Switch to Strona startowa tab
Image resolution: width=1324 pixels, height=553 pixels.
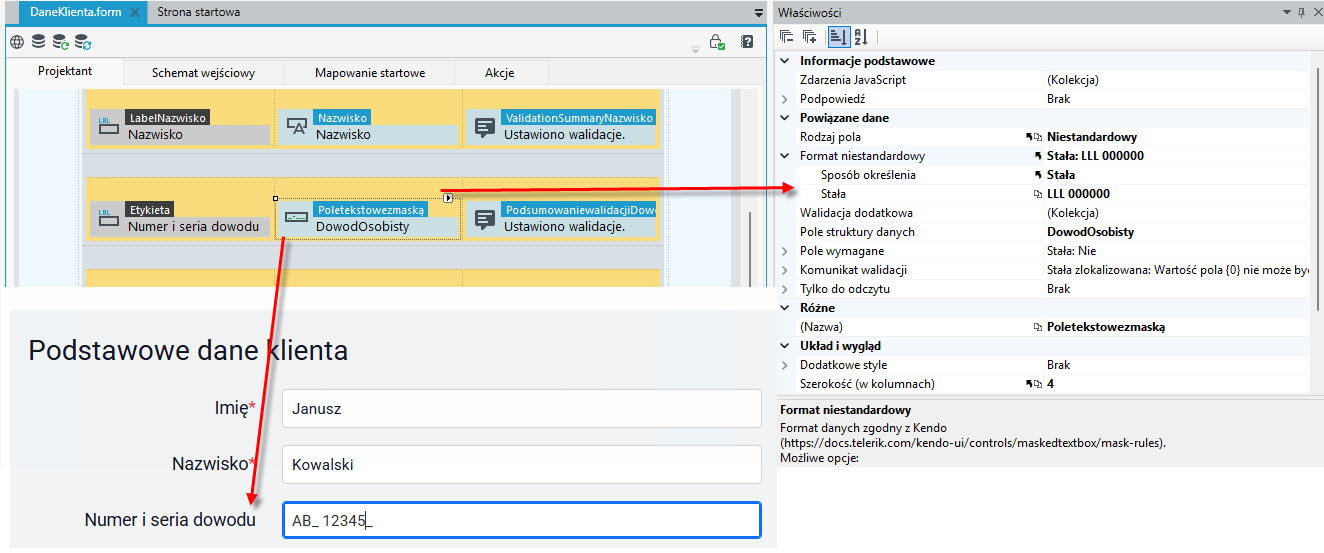(x=198, y=12)
